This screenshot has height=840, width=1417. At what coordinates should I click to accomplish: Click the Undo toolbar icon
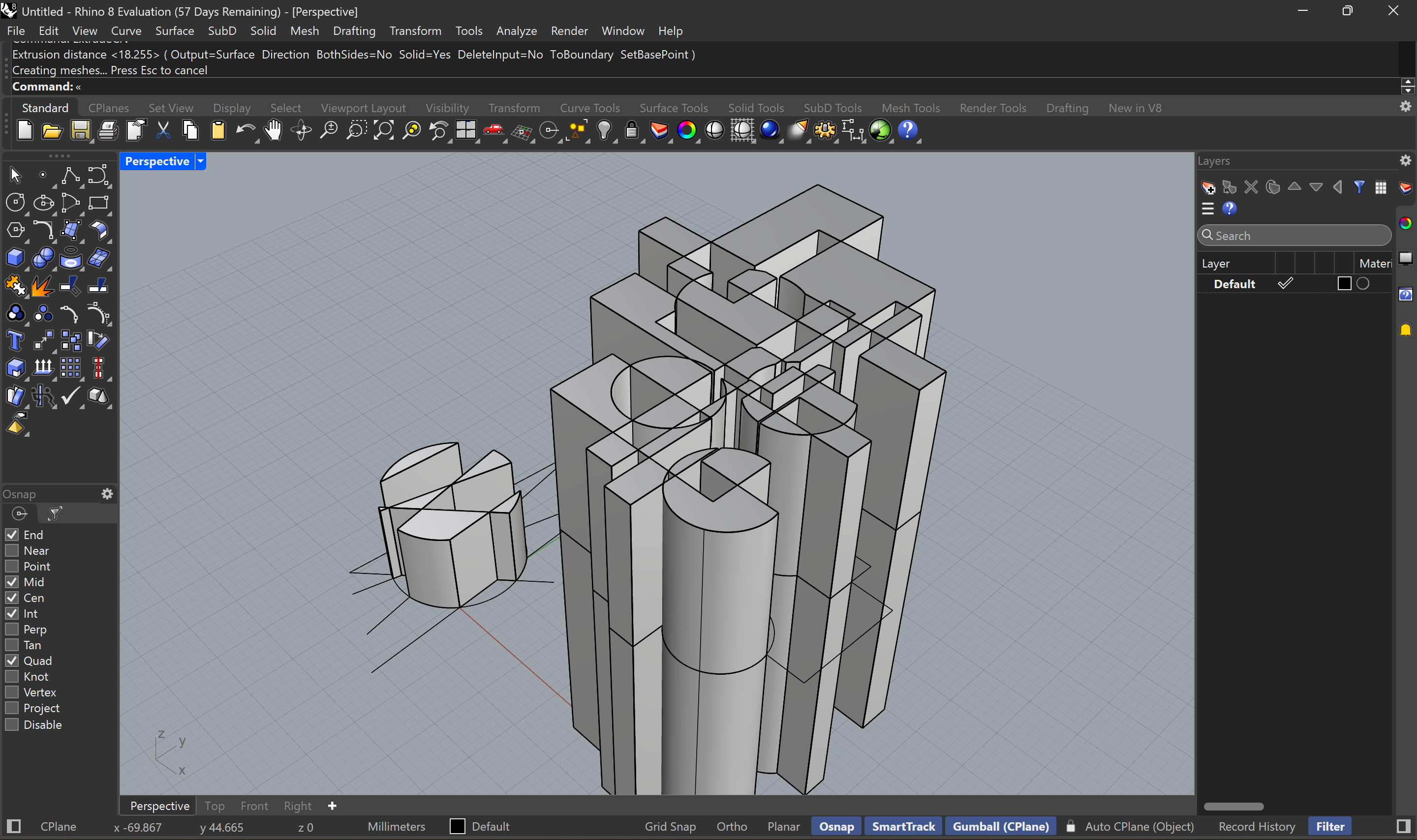(246, 130)
